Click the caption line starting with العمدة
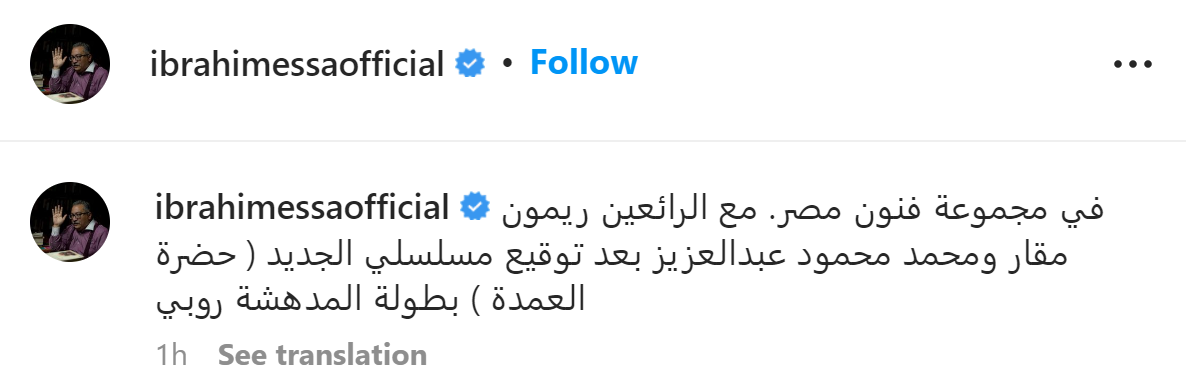1186x390 pixels. (x=371, y=300)
